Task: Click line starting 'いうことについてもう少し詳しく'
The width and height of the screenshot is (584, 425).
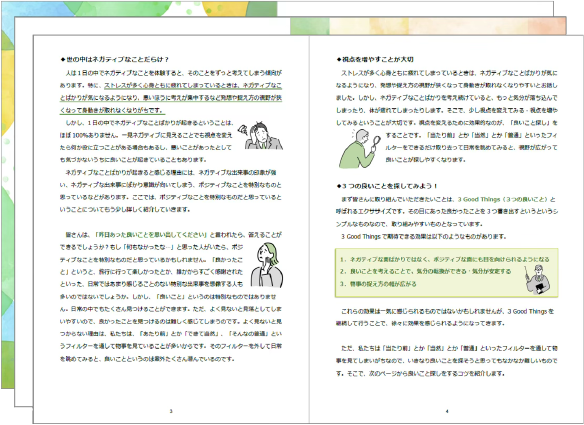Action: click(x=125, y=210)
